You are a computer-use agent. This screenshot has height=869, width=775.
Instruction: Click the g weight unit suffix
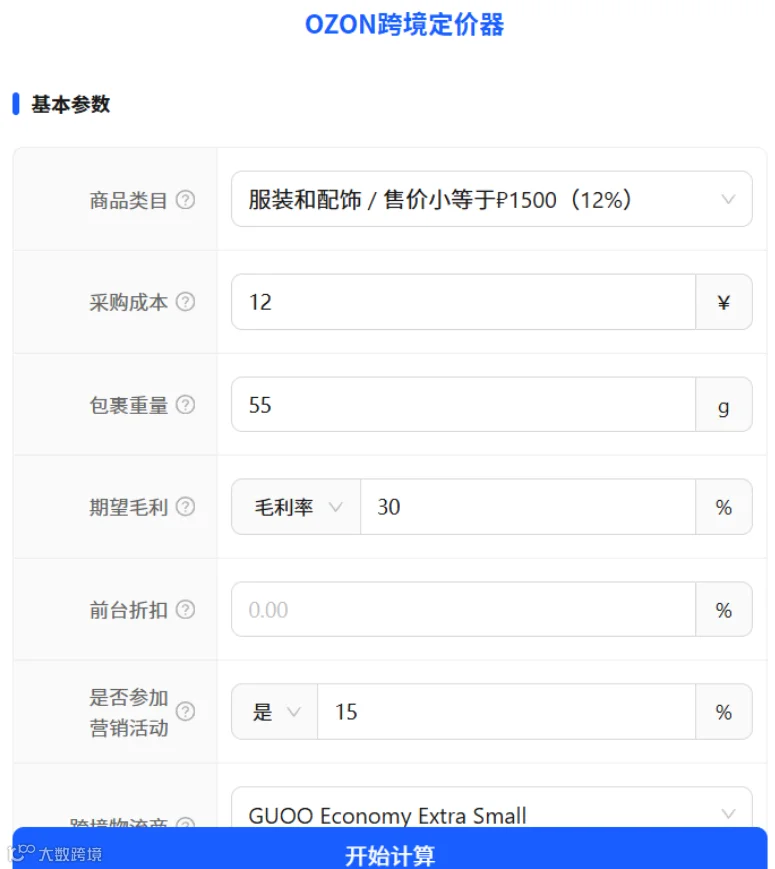(724, 405)
